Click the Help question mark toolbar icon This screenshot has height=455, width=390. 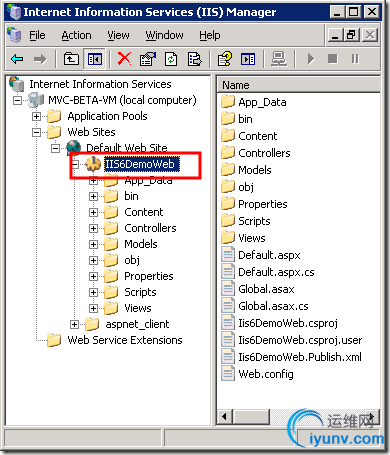pos(225,59)
